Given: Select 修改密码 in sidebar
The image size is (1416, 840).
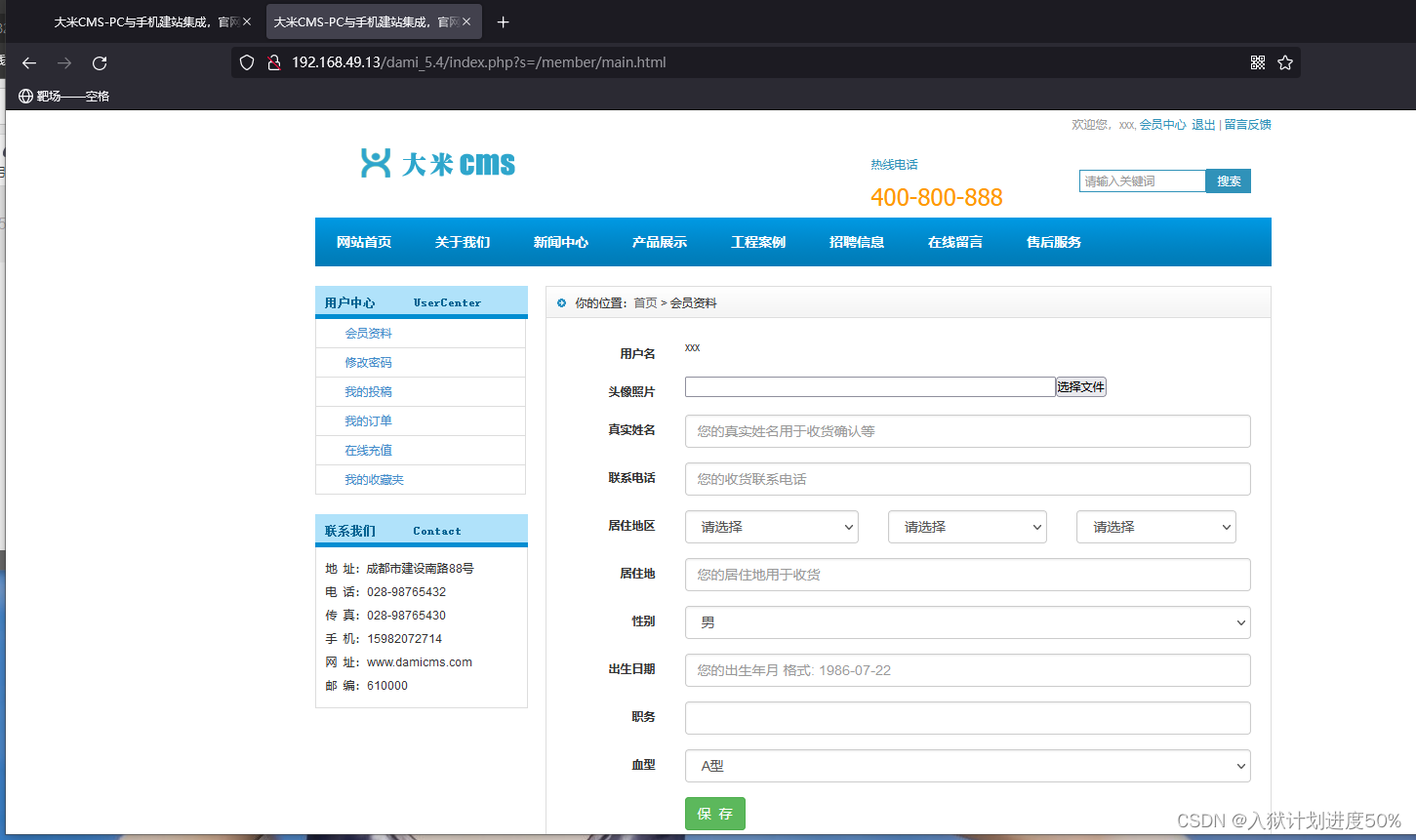Looking at the screenshot, I should click(x=368, y=363).
